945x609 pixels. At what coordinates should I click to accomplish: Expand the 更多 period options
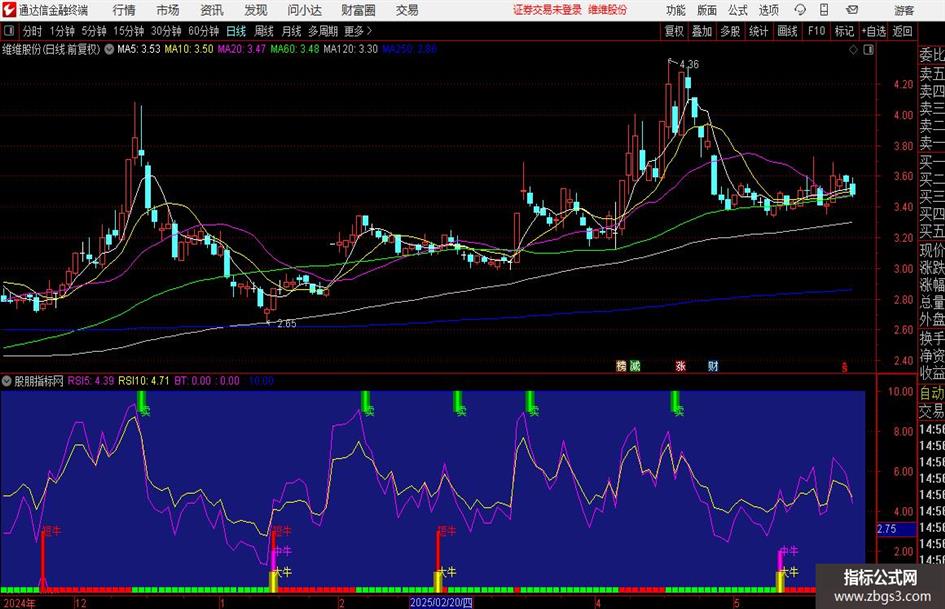pos(358,31)
